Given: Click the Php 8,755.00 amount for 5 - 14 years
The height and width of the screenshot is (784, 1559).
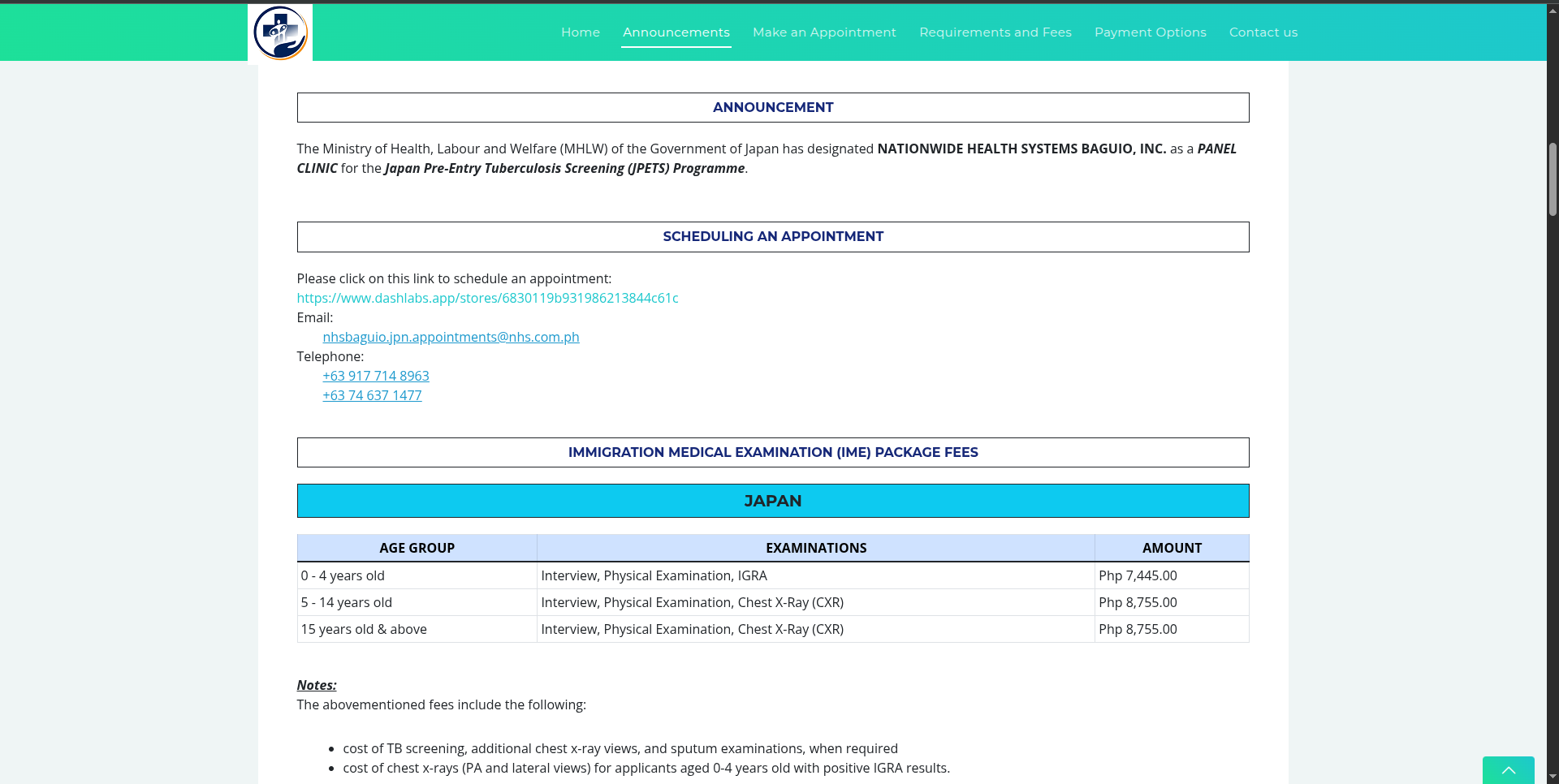Looking at the screenshot, I should pyautogui.click(x=1172, y=602).
